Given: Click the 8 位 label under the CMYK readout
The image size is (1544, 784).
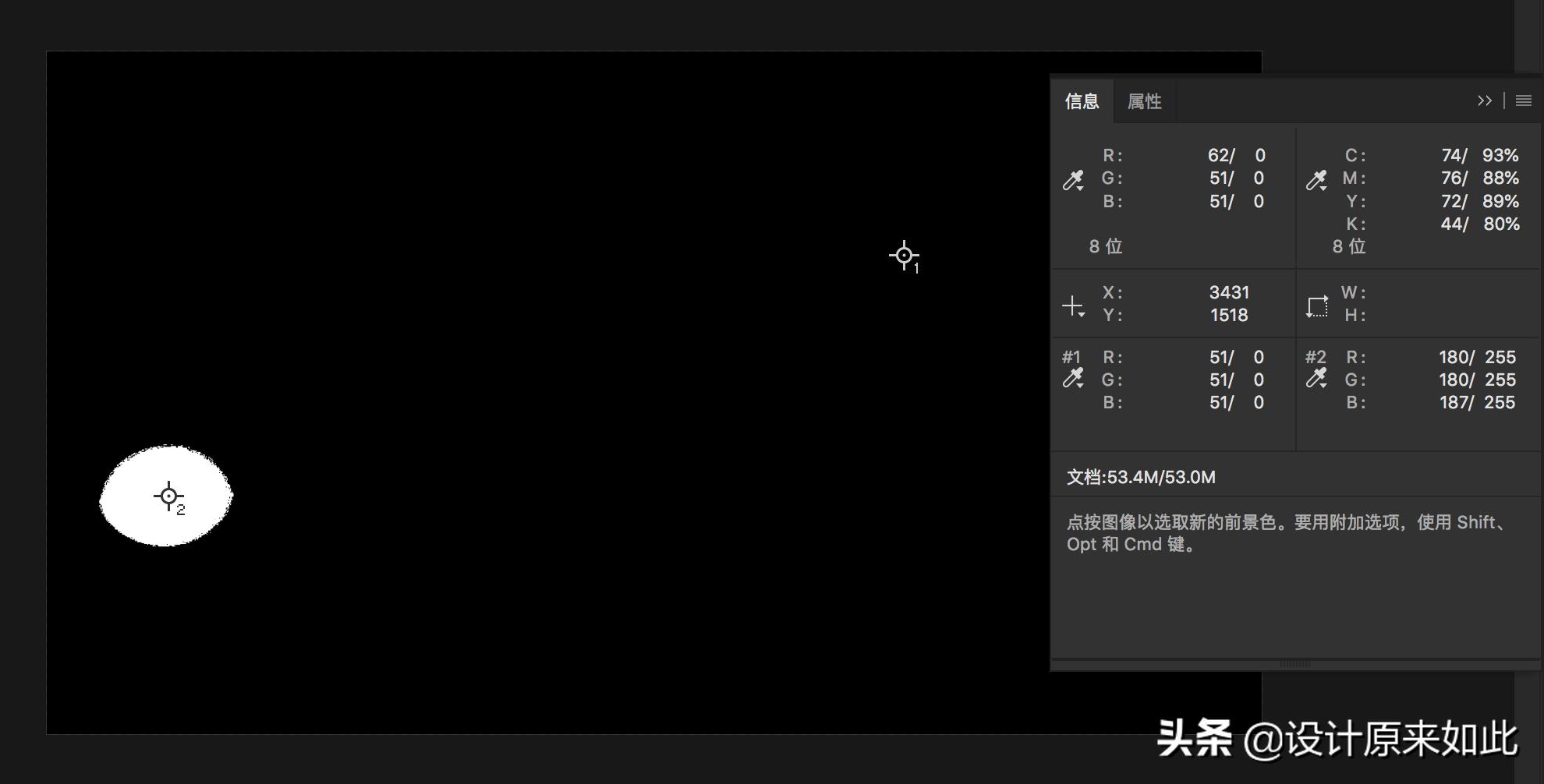Looking at the screenshot, I should [x=1349, y=246].
